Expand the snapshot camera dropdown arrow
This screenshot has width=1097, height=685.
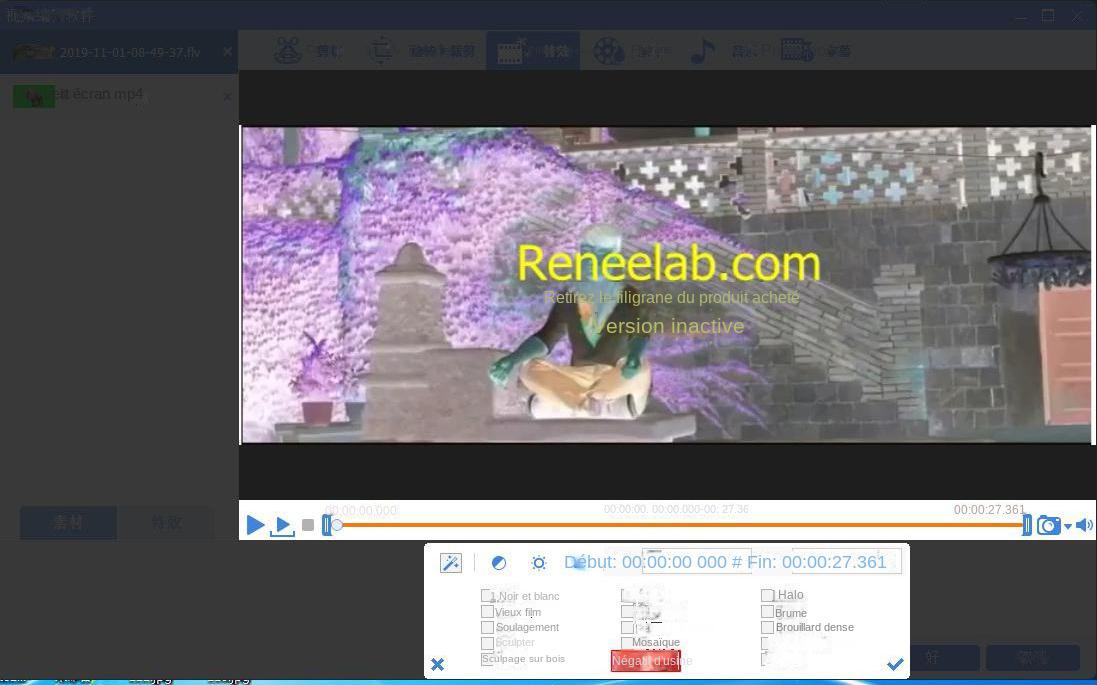pos(1068,526)
